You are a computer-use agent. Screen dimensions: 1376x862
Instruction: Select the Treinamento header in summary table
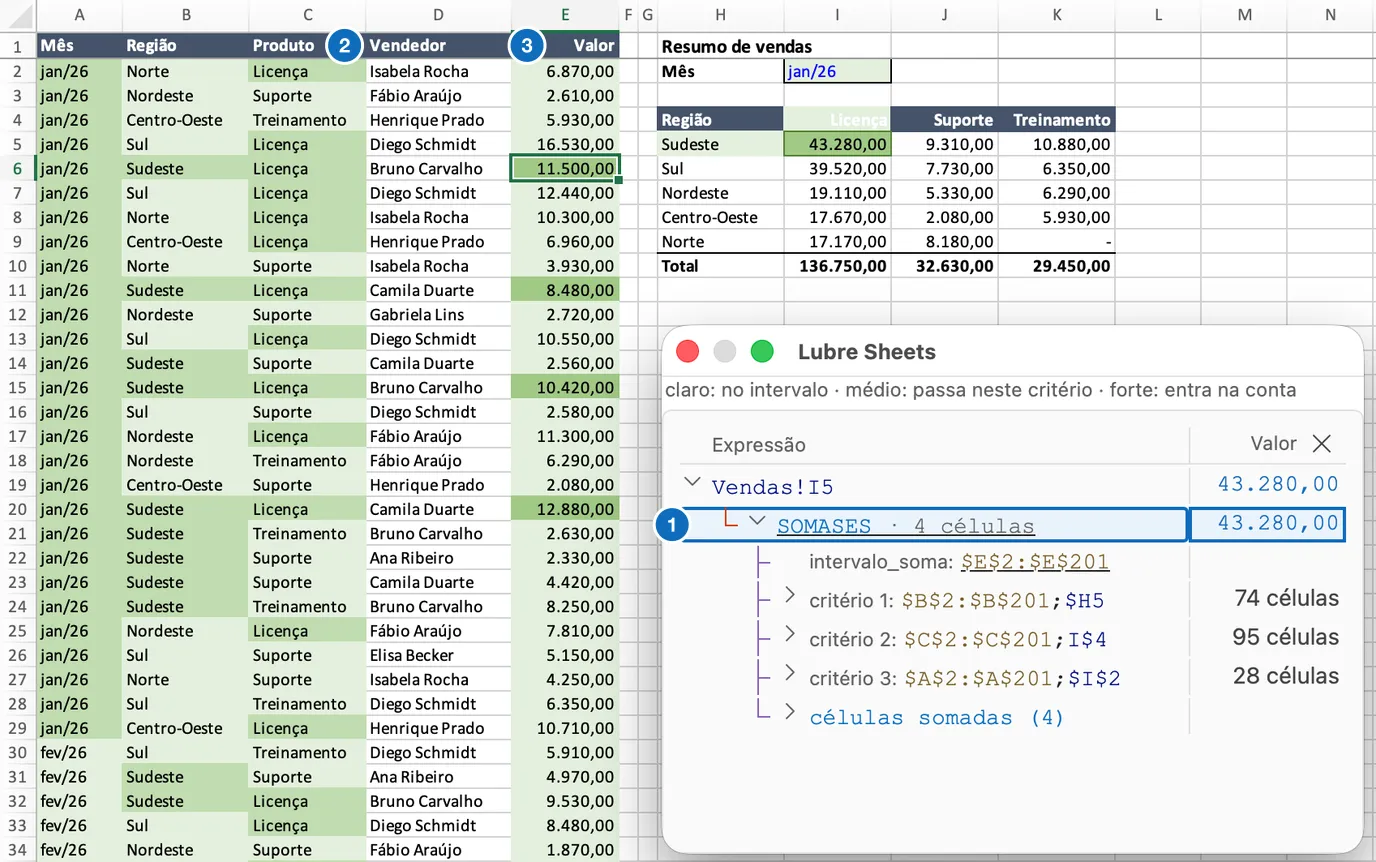point(1057,119)
